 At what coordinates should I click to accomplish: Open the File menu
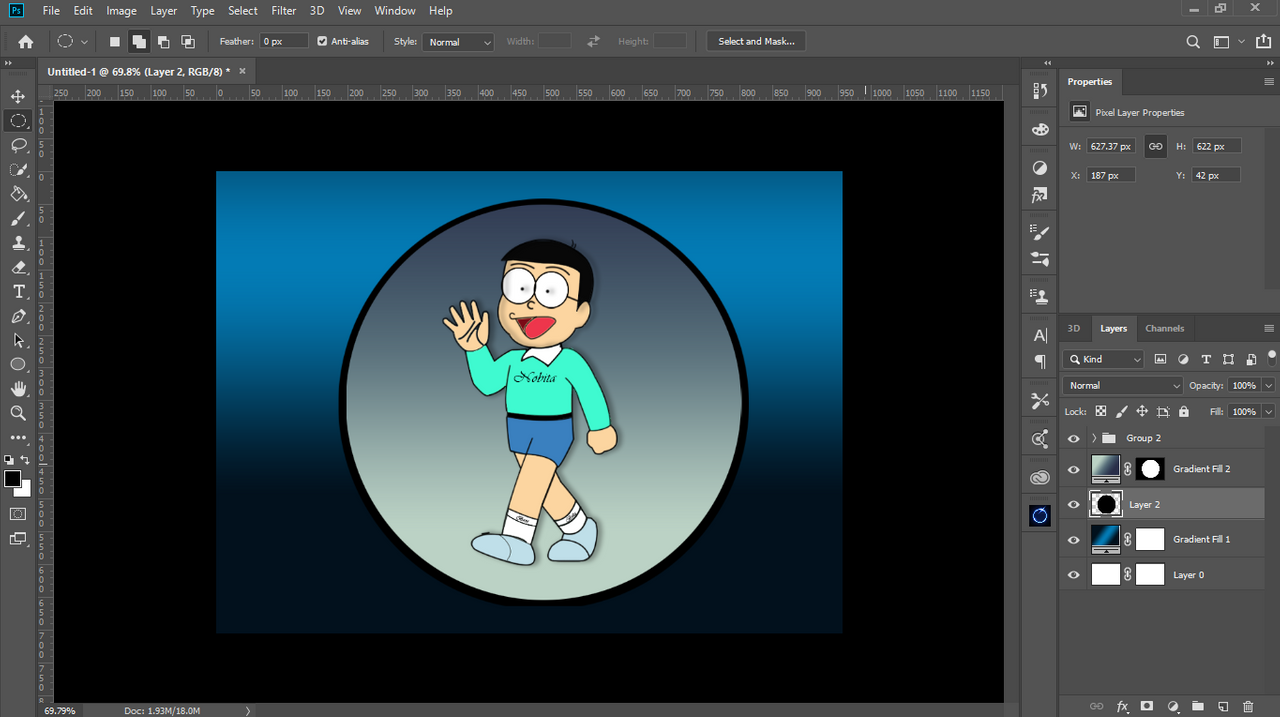[x=51, y=11]
